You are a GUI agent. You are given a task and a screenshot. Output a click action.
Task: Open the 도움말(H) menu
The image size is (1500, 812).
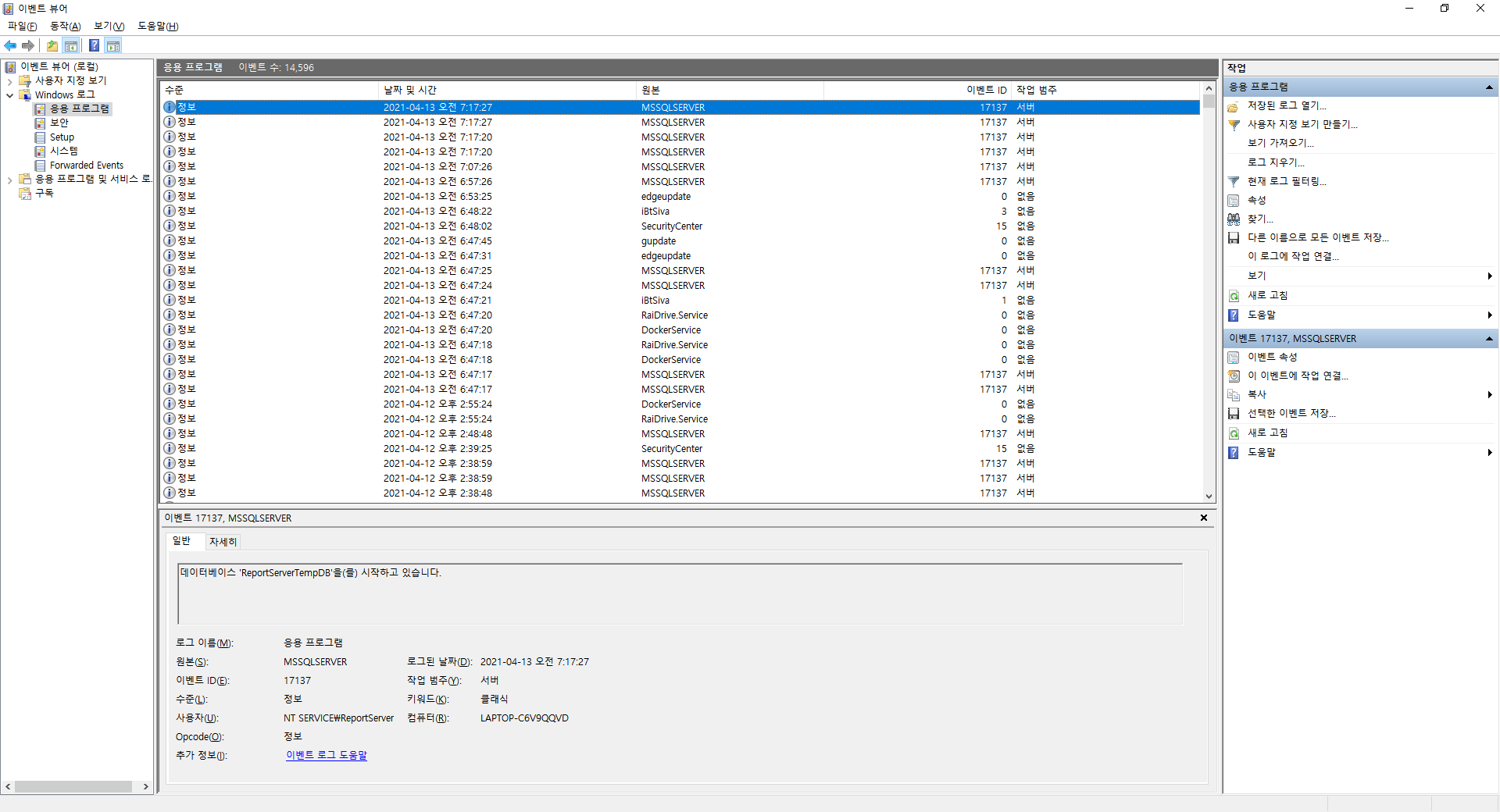[x=158, y=27]
